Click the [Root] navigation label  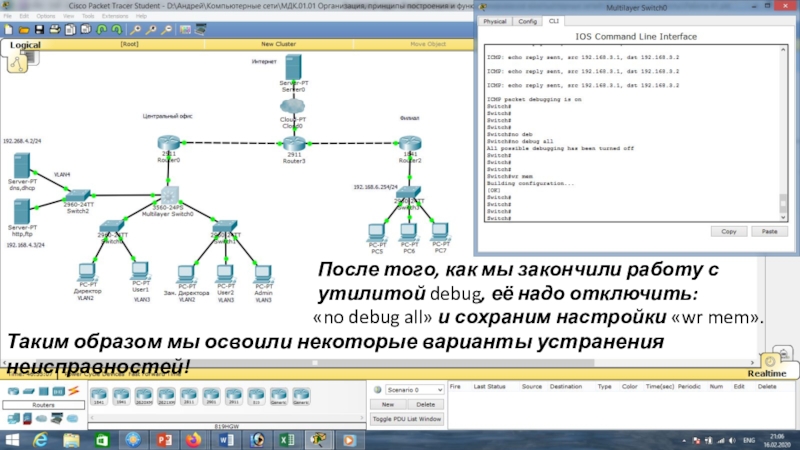pyautogui.click(x=129, y=44)
